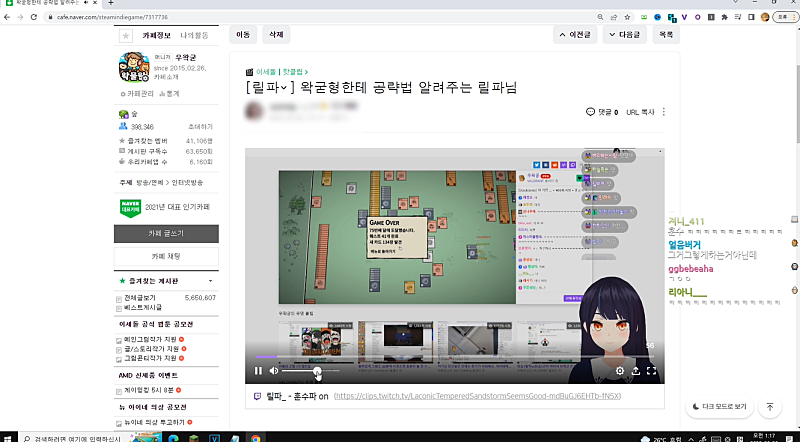Pause the Twitch clip video
This screenshot has height=442, width=800.
(258, 371)
